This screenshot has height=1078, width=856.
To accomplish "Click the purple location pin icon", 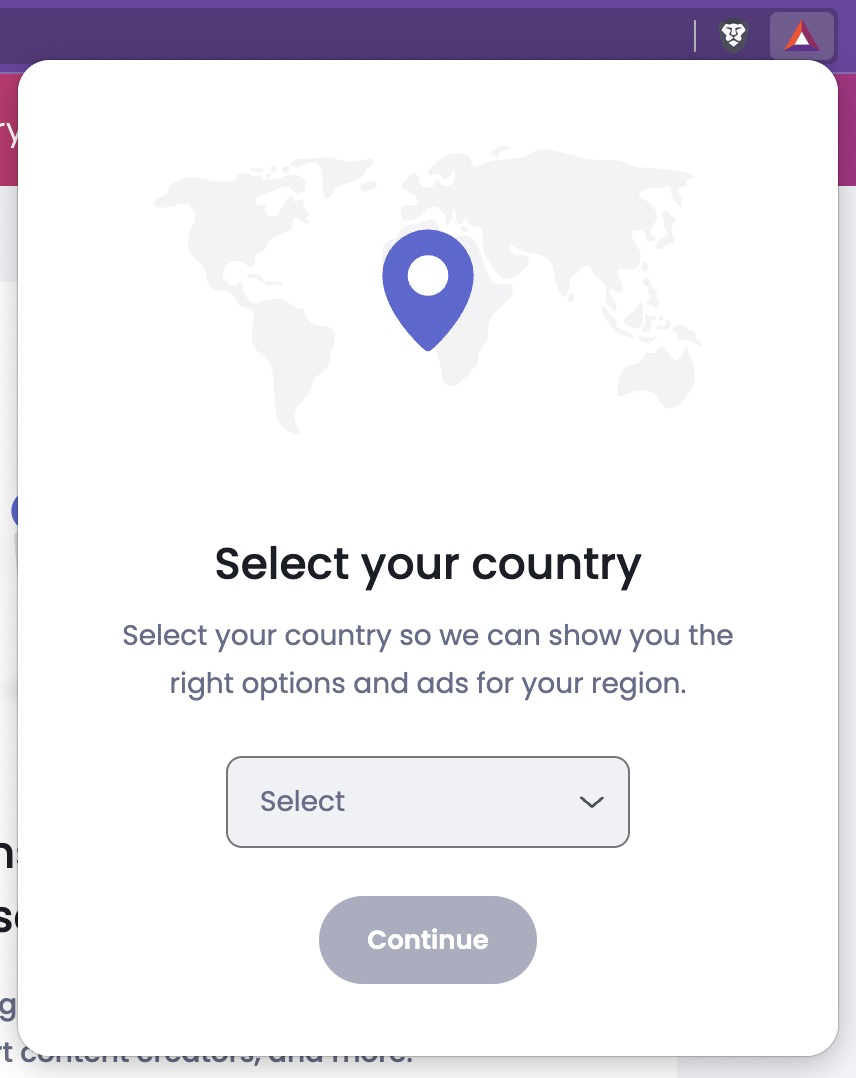I will (428, 290).
